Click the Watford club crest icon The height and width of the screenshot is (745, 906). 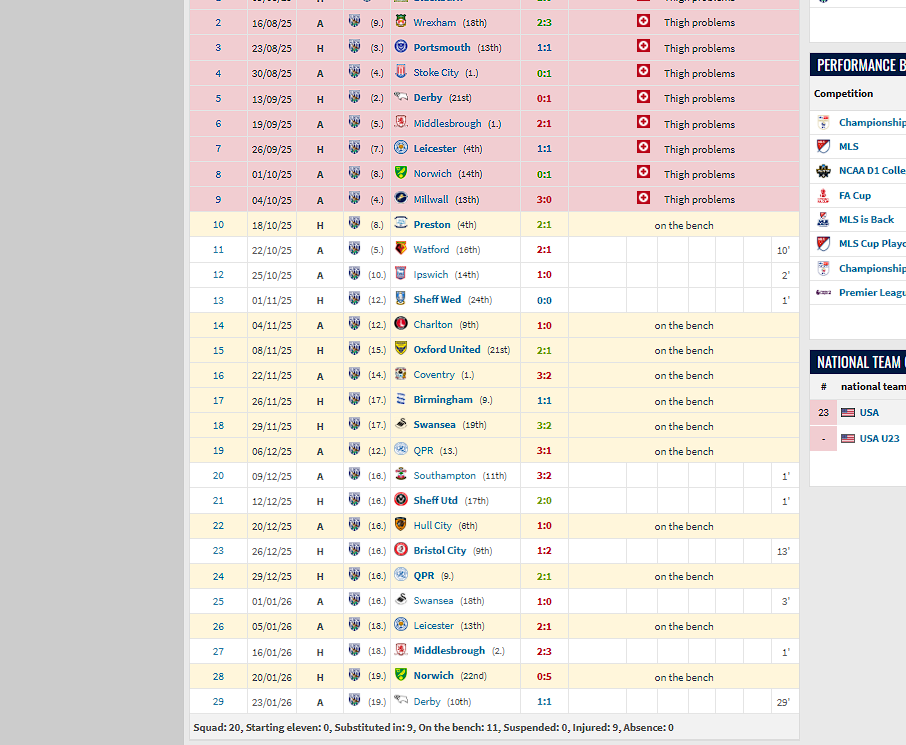click(x=400, y=249)
